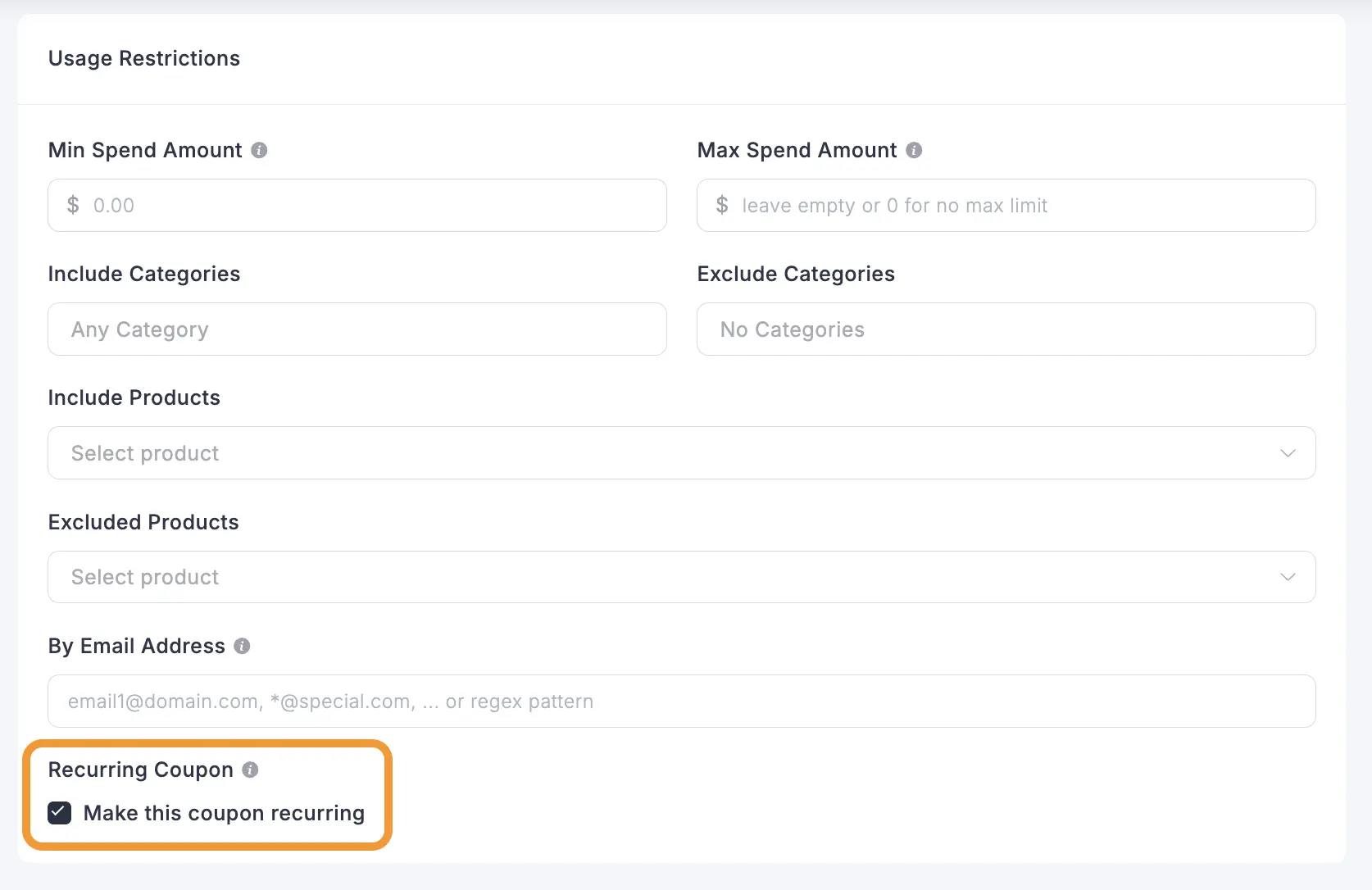Click the Usage Restrictions heading
The height and width of the screenshot is (890, 1372).
[x=144, y=58]
